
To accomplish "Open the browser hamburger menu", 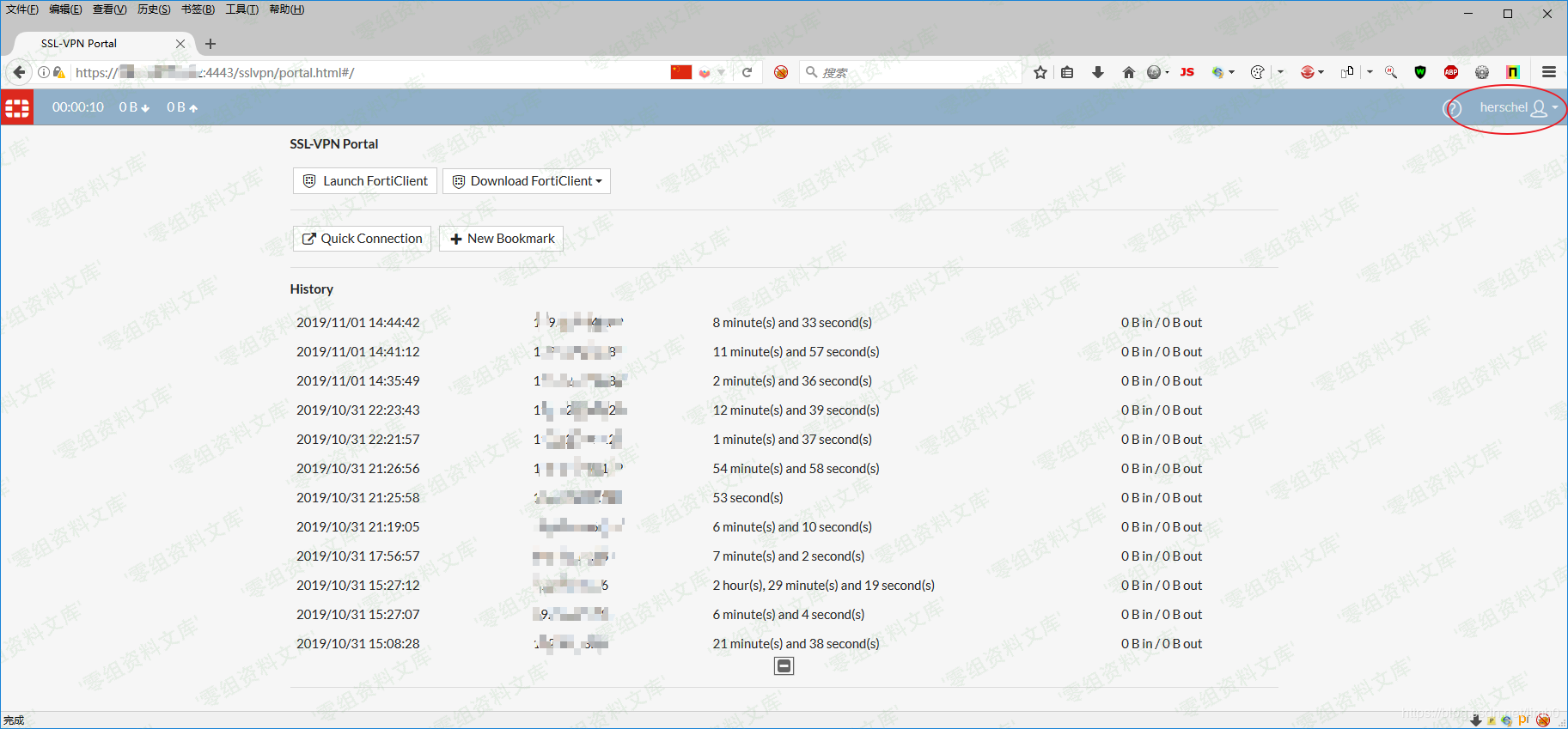I will [x=1548, y=72].
